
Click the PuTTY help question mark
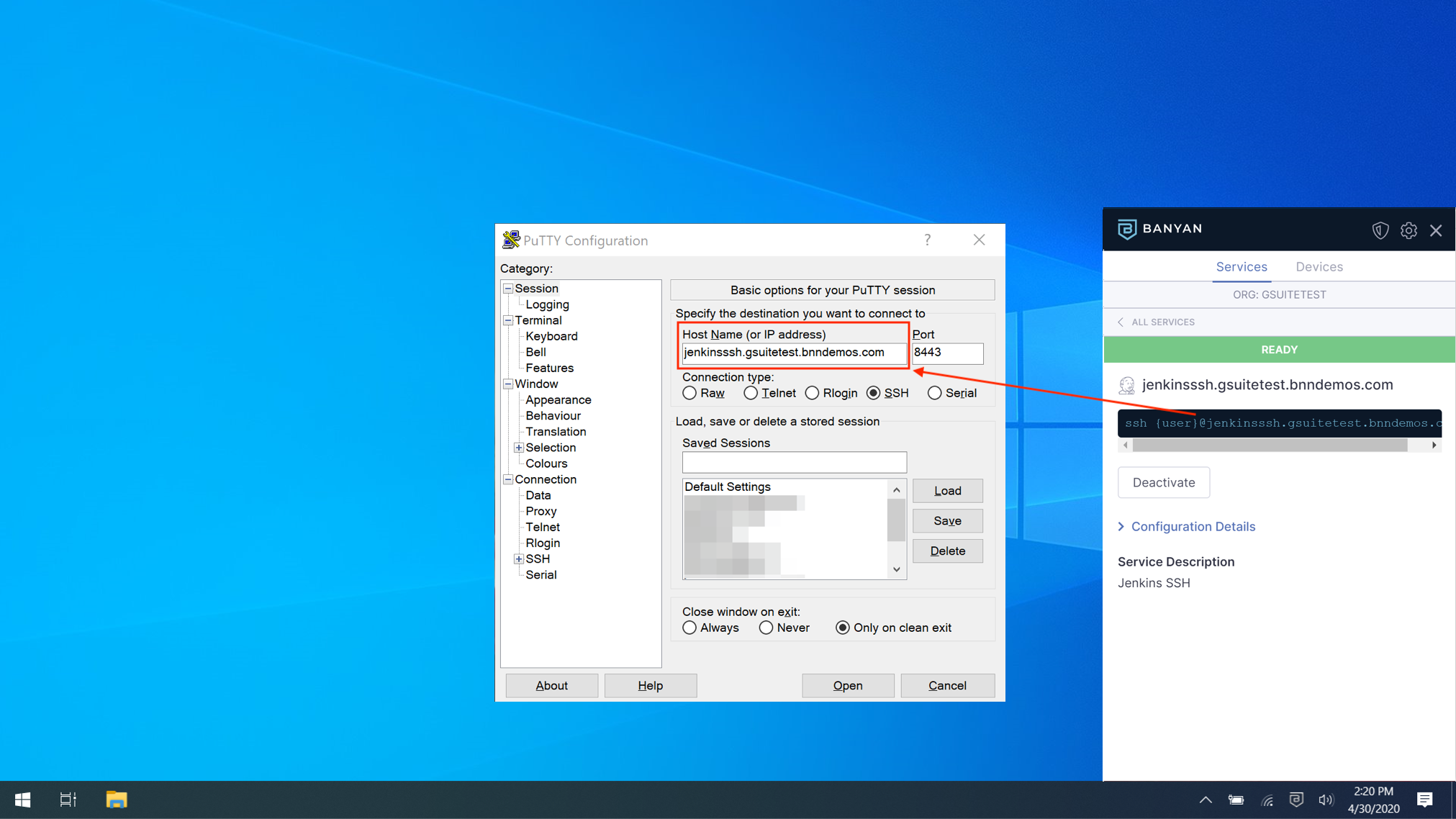tap(927, 240)
